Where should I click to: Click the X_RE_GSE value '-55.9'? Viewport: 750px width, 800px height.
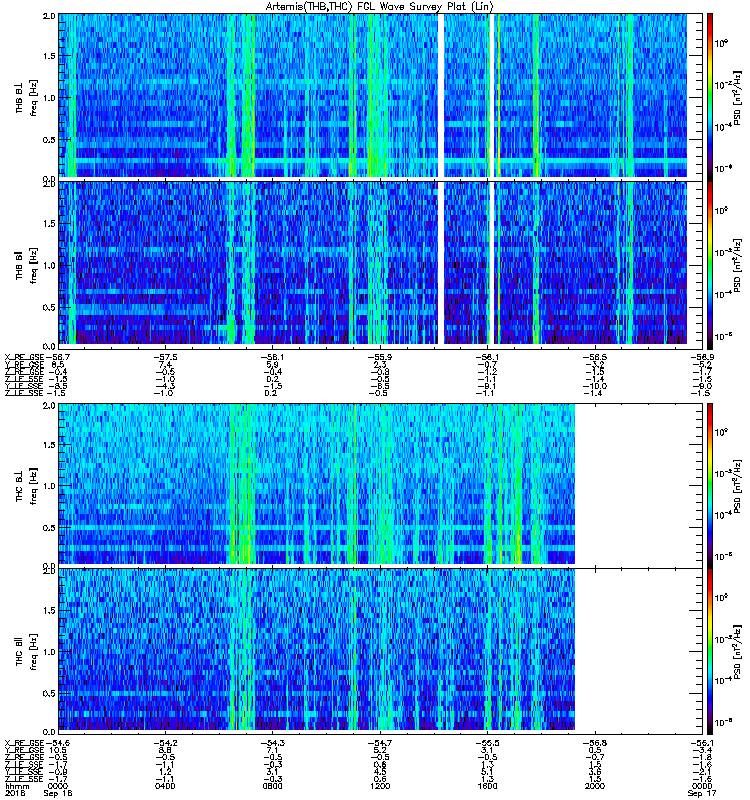pos(379,357)
